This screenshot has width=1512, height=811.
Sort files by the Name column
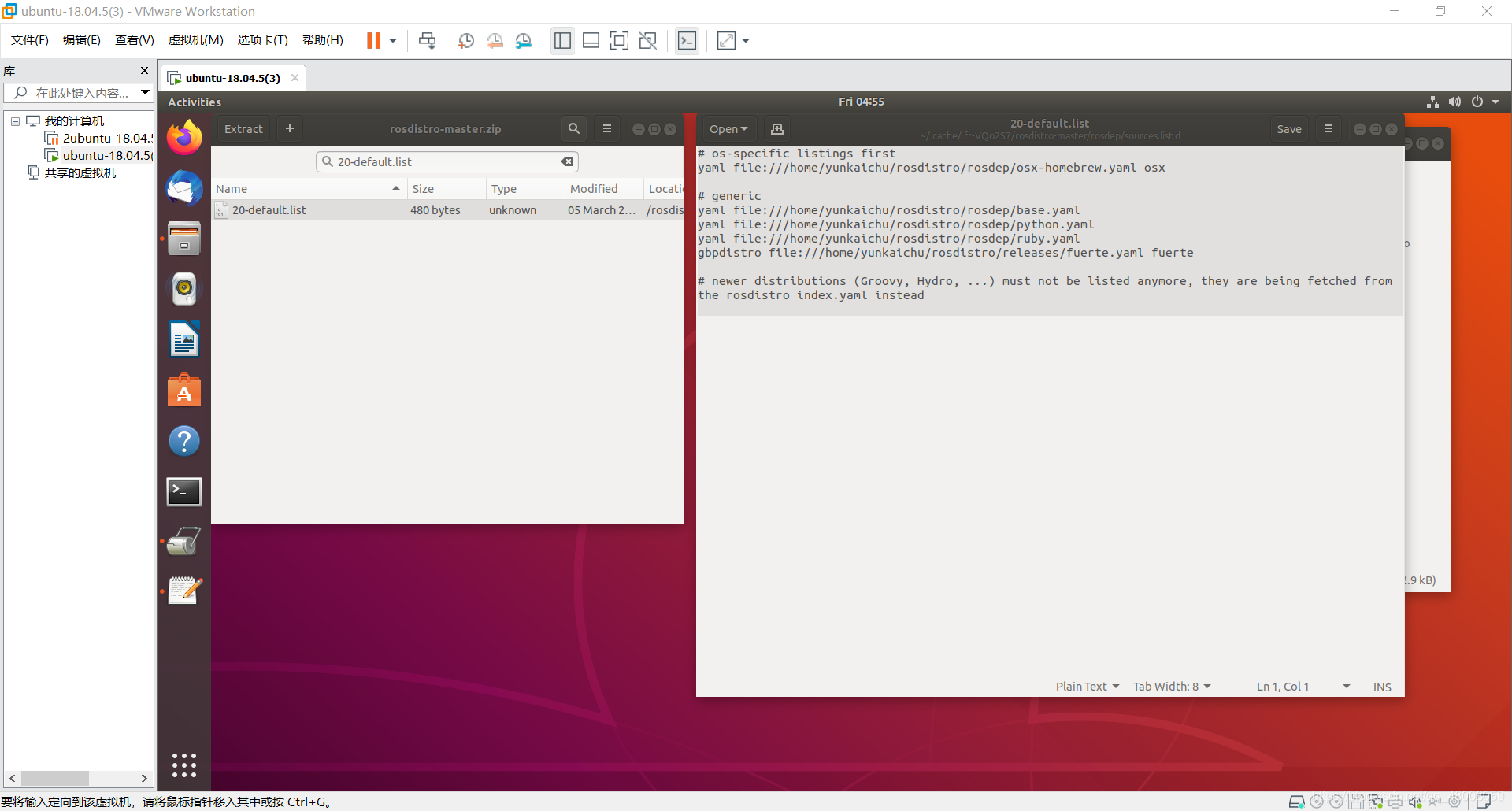pos(309,189)
